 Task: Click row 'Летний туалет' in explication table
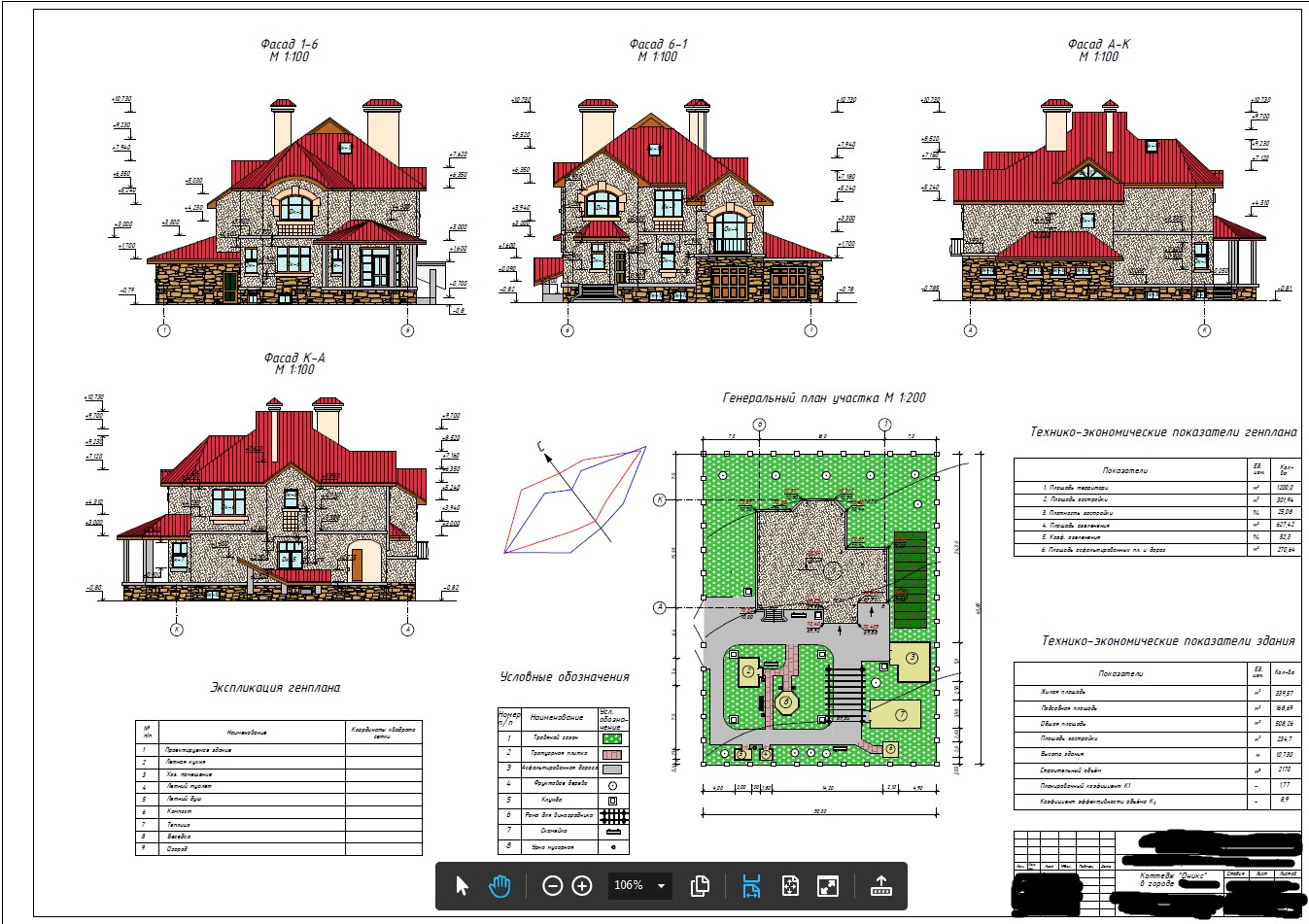point(279,786)
